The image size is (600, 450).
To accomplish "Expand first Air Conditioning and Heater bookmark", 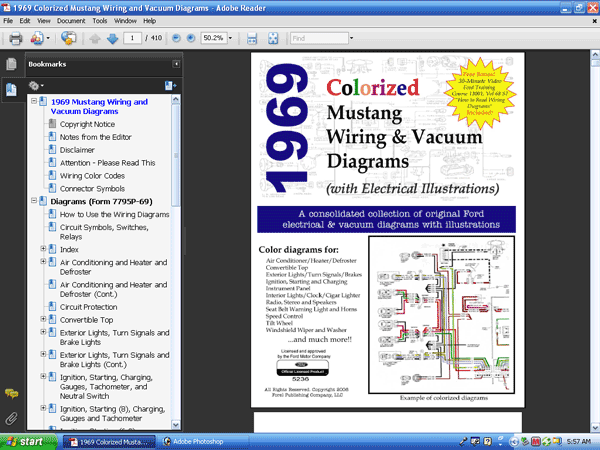I will 43,261.
